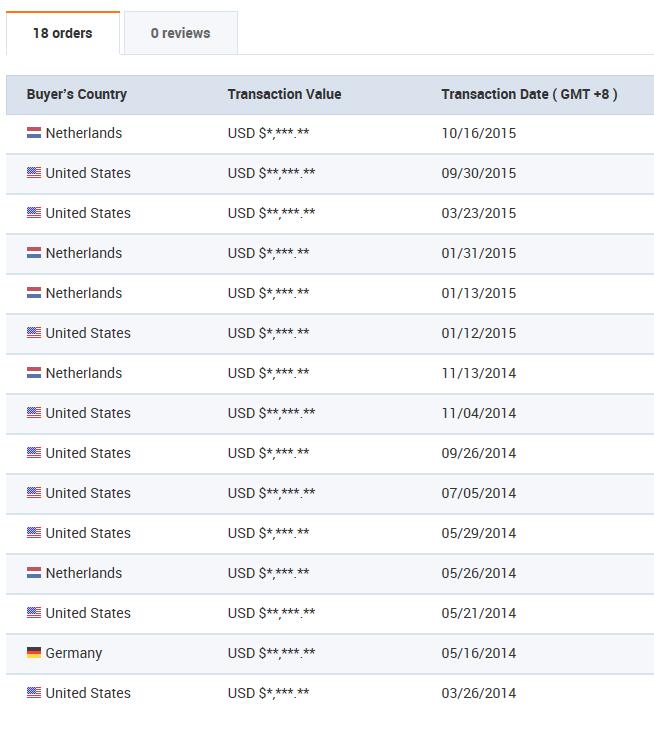This screenshot has width=654, height=731.
Task: Click the Netherlands label dated 01/13/2015
Action: [84, 293]
